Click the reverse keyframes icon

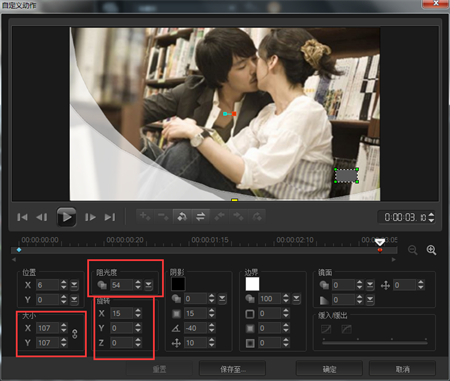click(182, 216)
